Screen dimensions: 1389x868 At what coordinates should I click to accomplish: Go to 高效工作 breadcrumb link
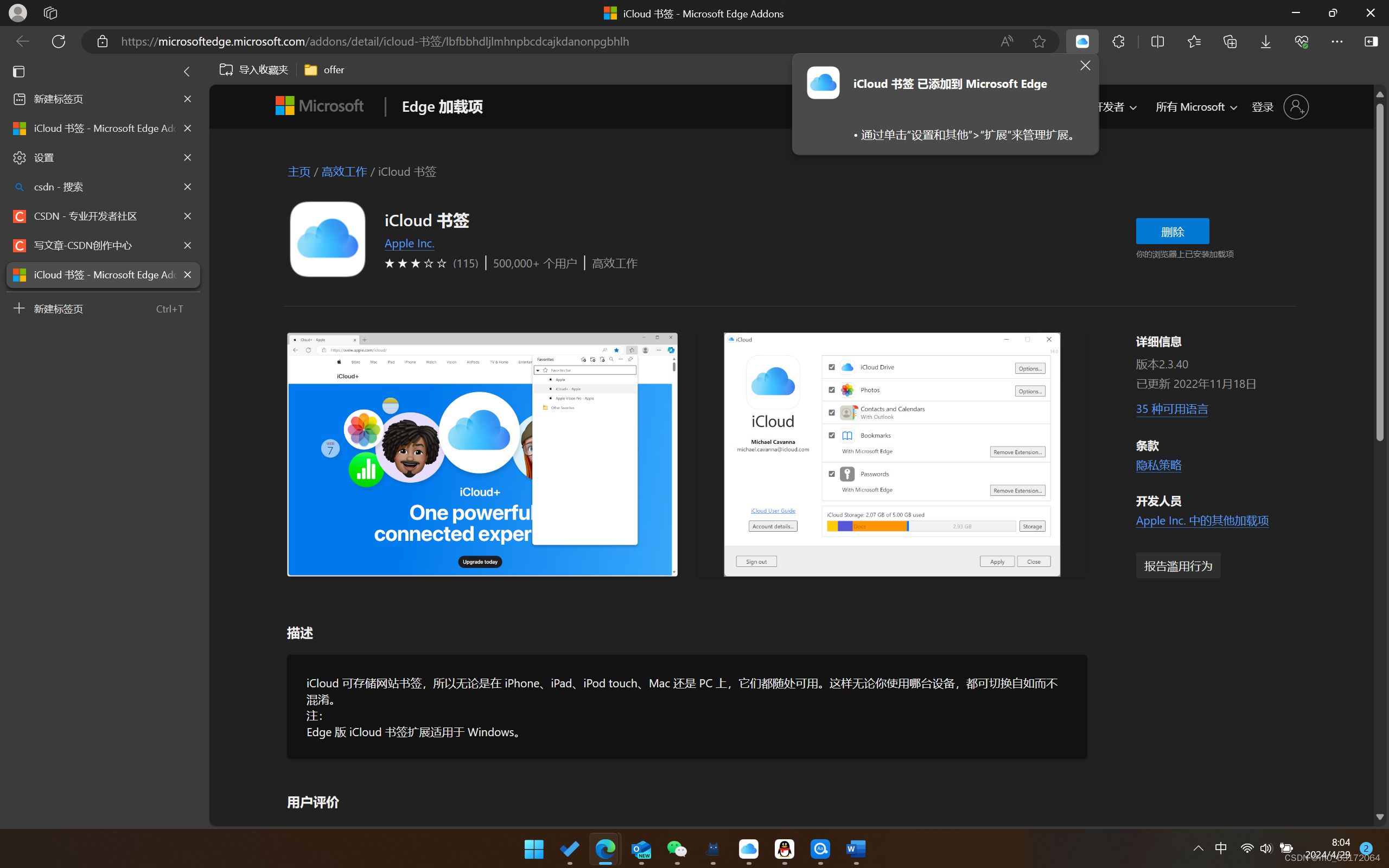pos(344,171)
